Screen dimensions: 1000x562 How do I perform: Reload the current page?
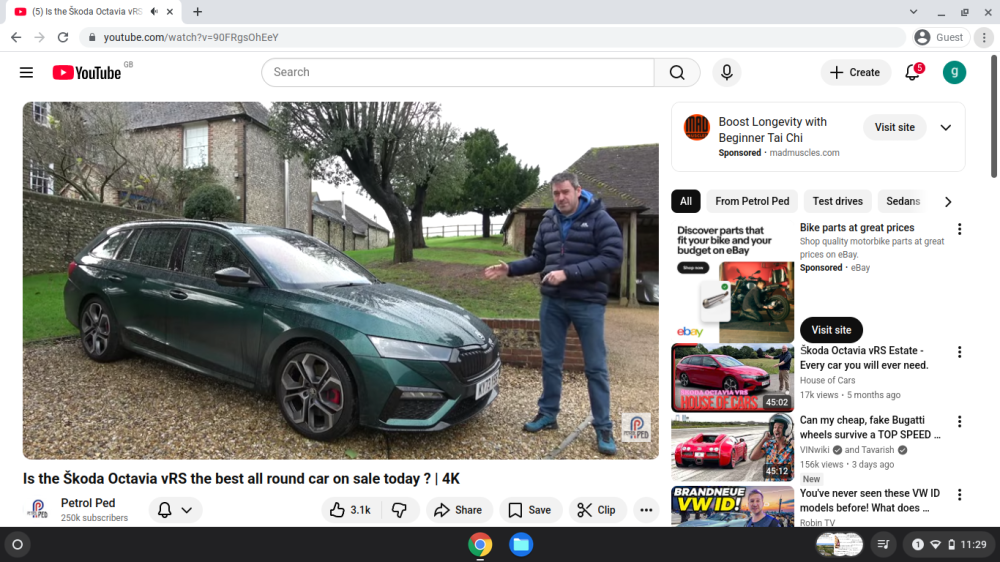pos(62,38)
